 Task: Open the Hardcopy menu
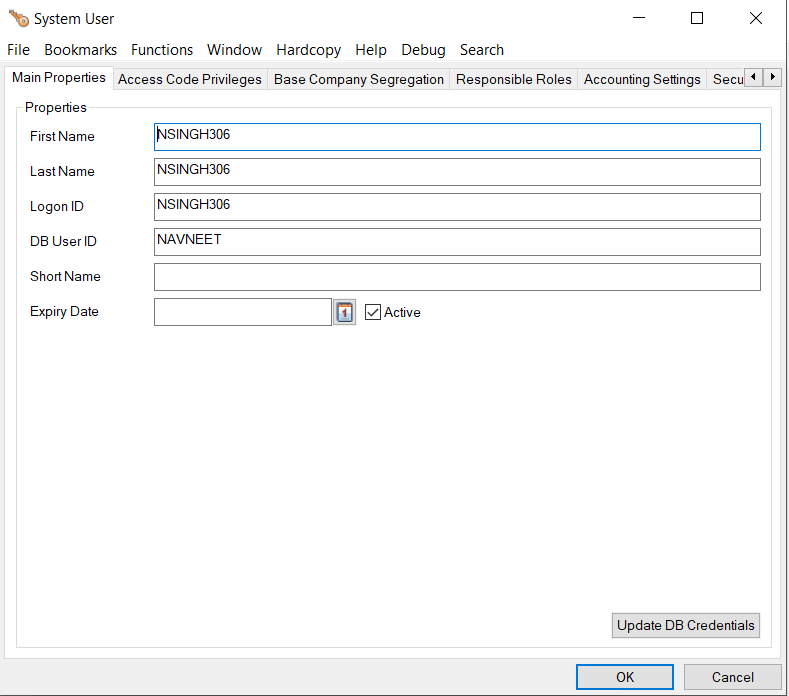(308, 50)
